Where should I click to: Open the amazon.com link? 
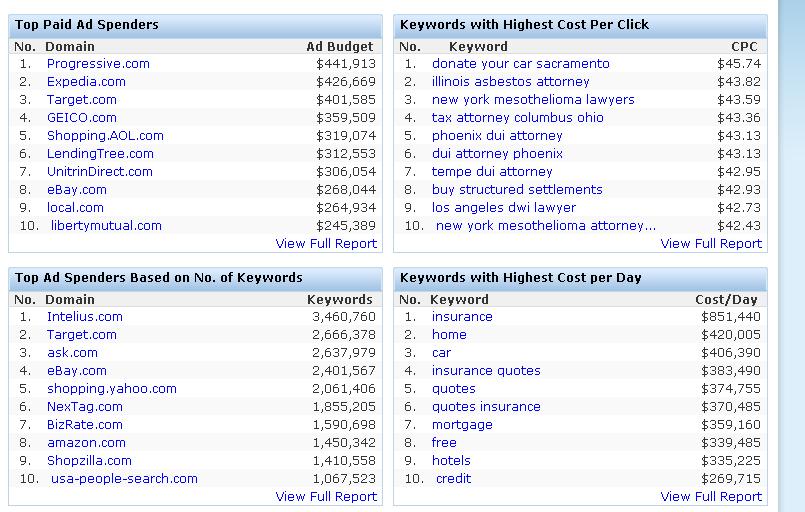pos(86,443)
